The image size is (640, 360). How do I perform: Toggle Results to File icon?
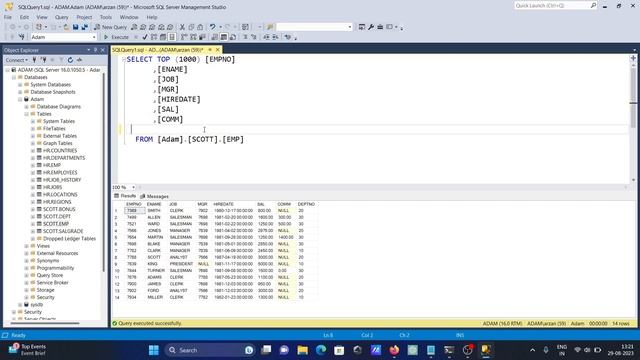[x=233, y=37]
